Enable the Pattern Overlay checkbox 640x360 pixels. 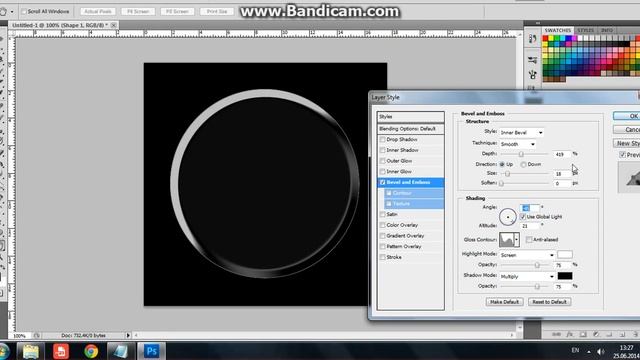click(382, 247)
